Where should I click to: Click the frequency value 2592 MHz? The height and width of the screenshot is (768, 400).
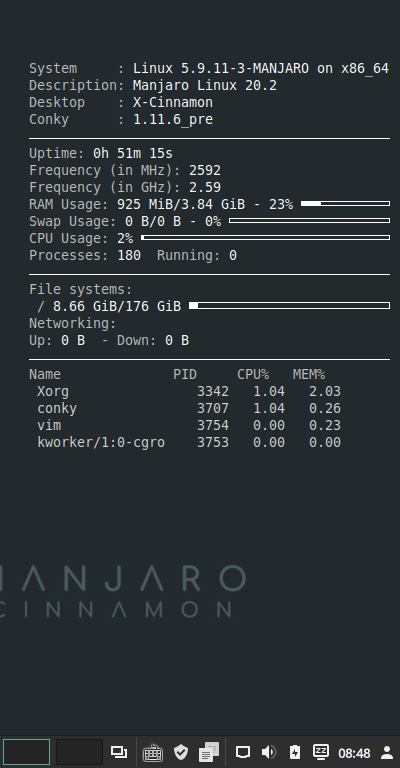[x=205, y=170]
